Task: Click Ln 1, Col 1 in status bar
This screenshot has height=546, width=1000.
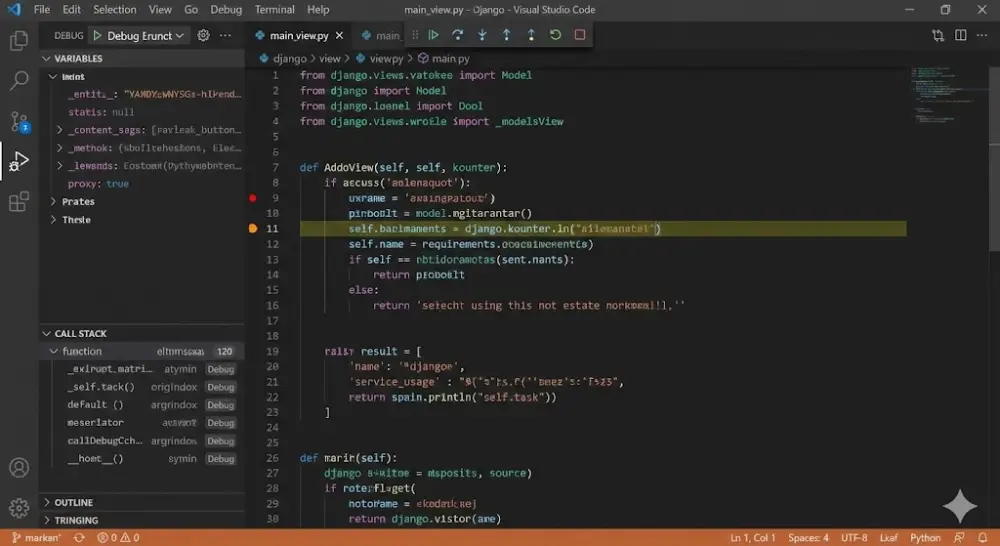Action: pos(753,538)
